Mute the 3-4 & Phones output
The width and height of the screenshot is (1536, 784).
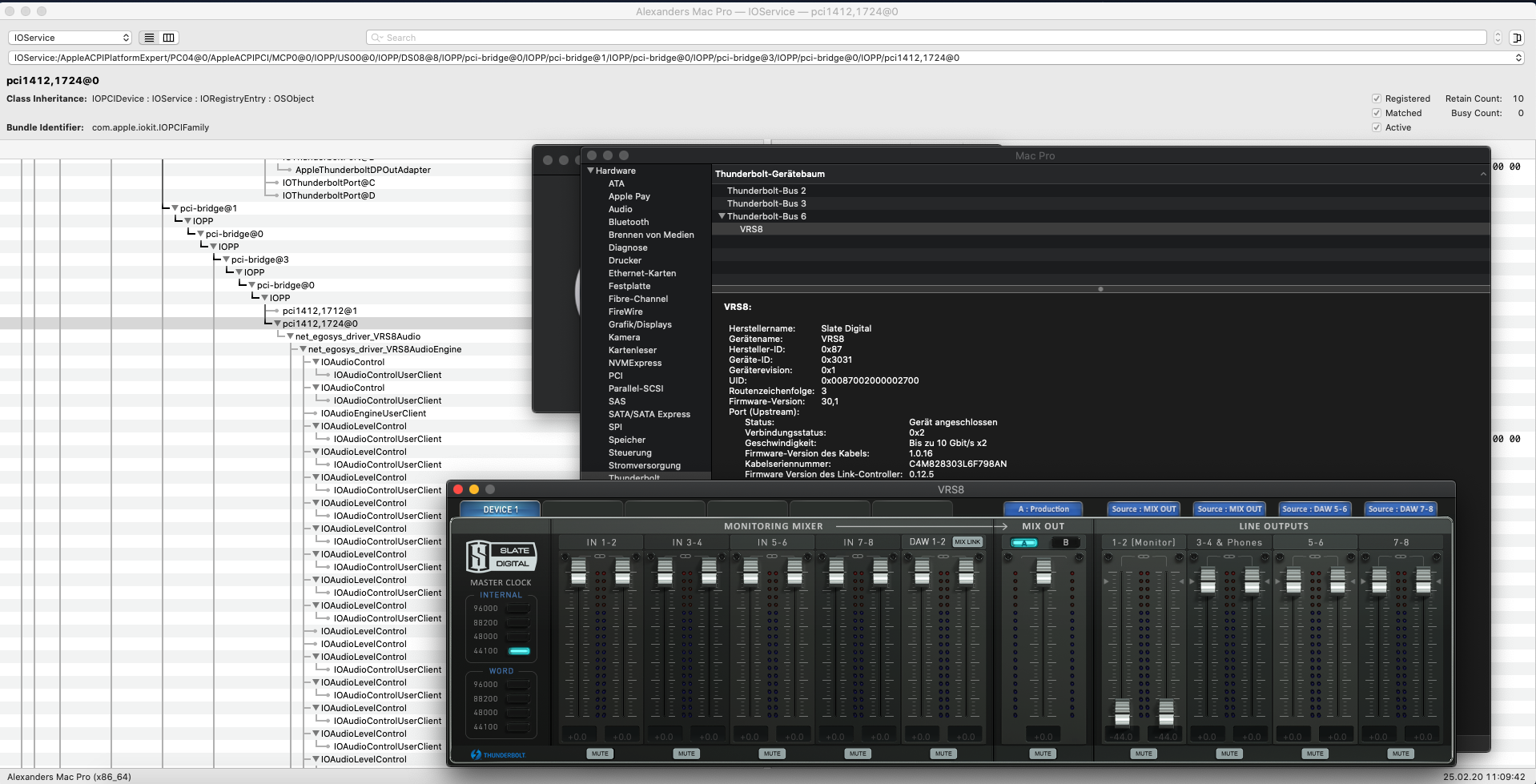(1229, 754)
